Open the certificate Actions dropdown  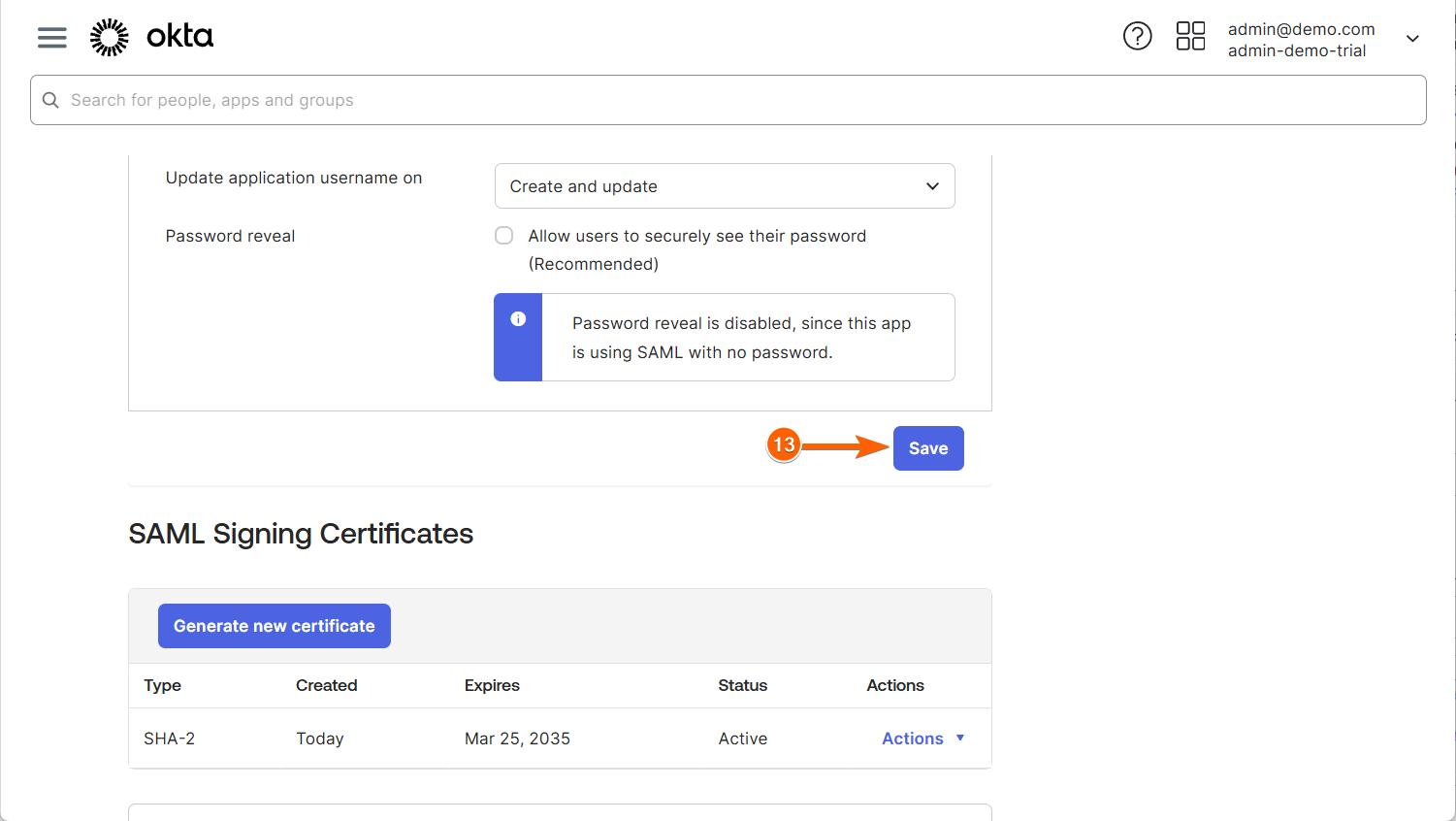point(922,739)
